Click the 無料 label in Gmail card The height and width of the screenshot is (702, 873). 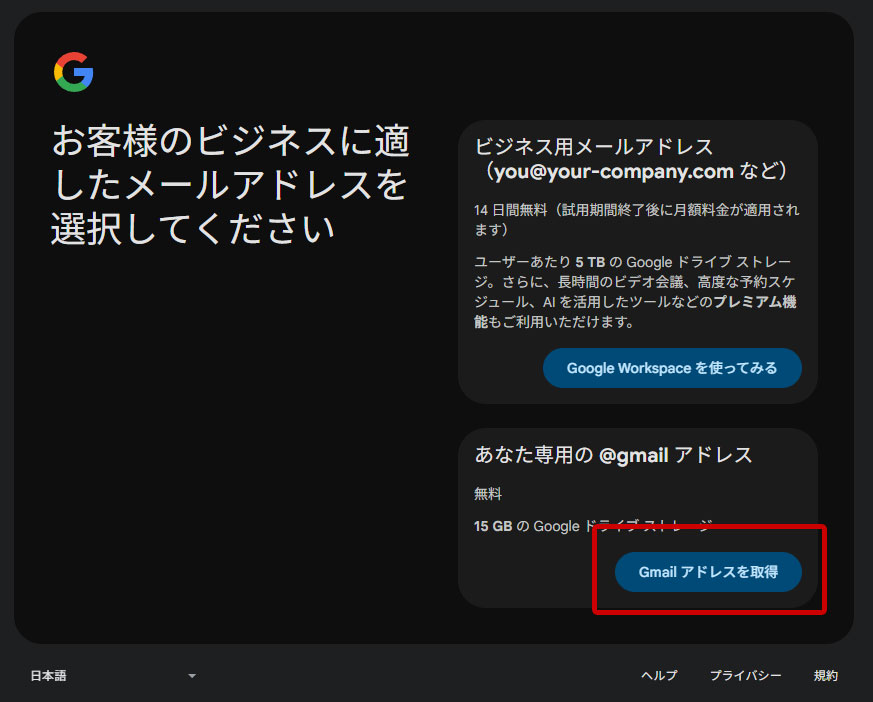point(488,494)
